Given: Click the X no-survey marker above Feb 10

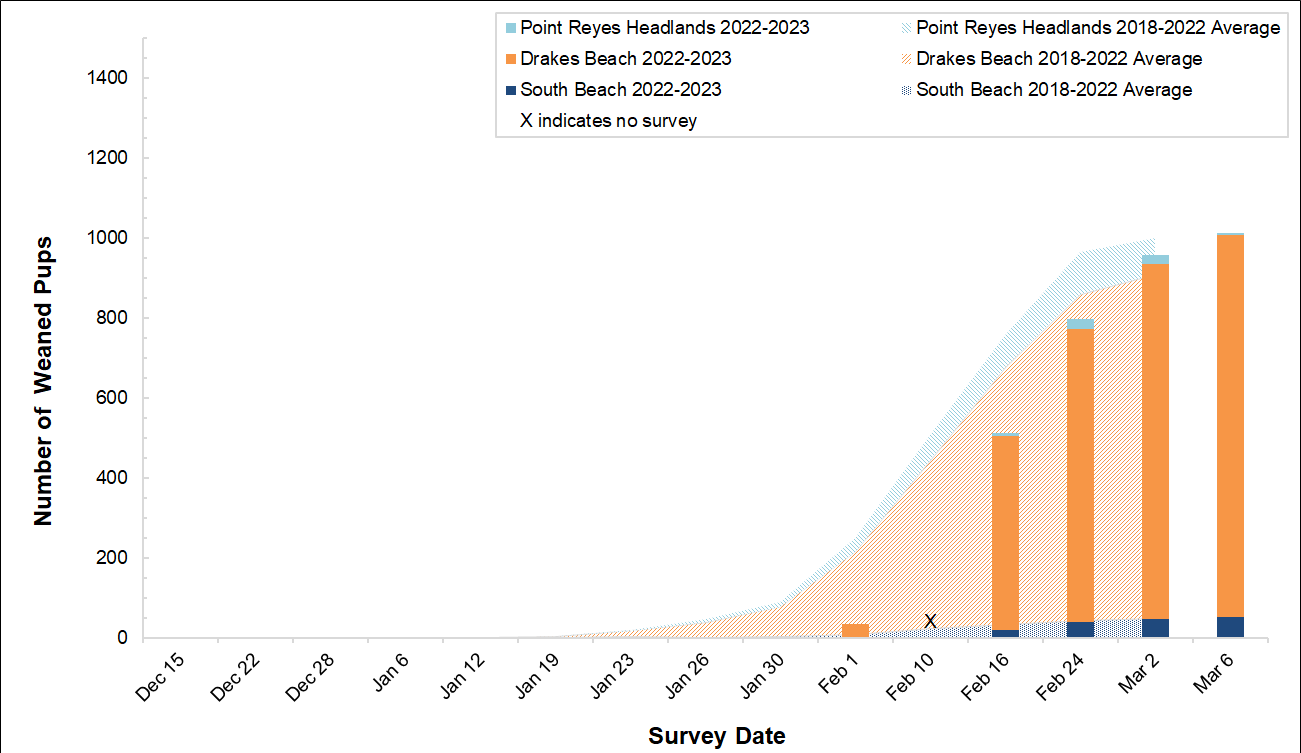Looking at the screenshot, I should (930, 621).
